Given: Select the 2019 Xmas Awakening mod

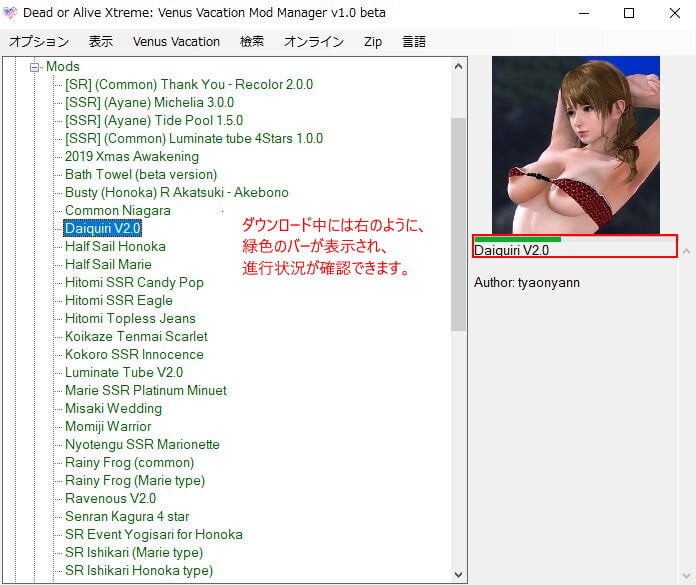Looking at the screenshot, I should (x=132, y=157).
